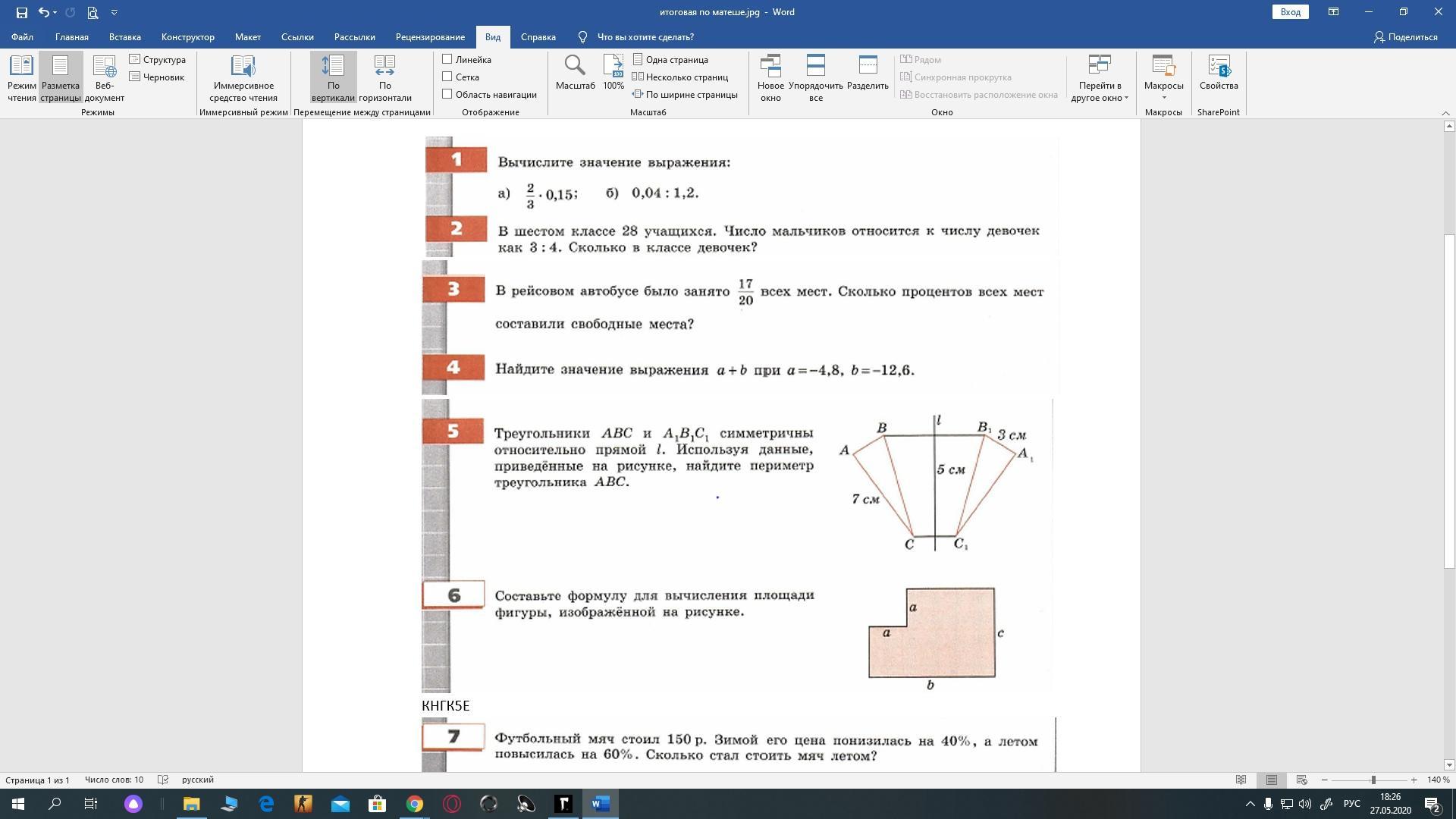Image resolution: width=1456 pixels, height=819 pixels.
Task: Switch to the Справка tab
Action: (538, 36)
